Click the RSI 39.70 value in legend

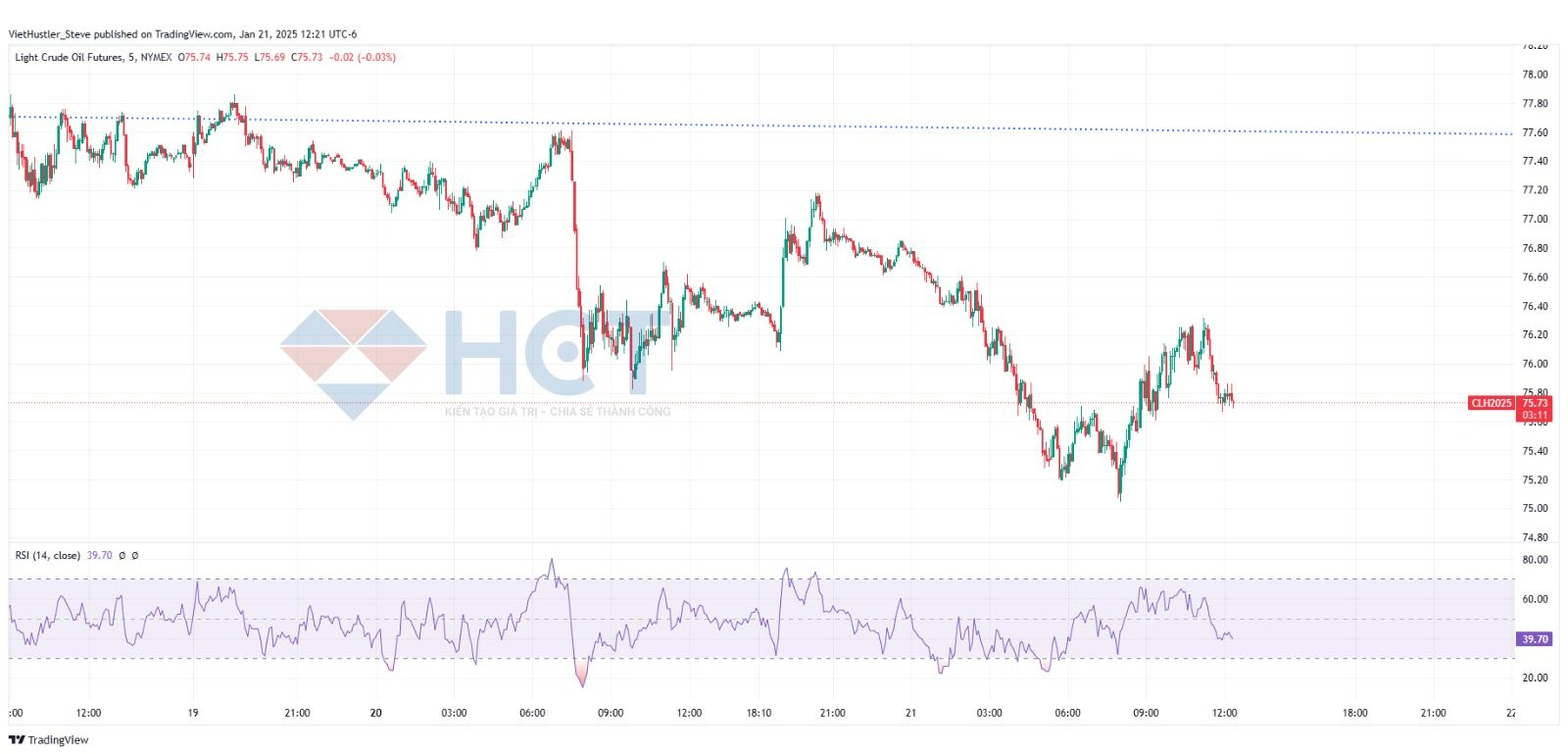pyautogui.click(x=99, y=556)
